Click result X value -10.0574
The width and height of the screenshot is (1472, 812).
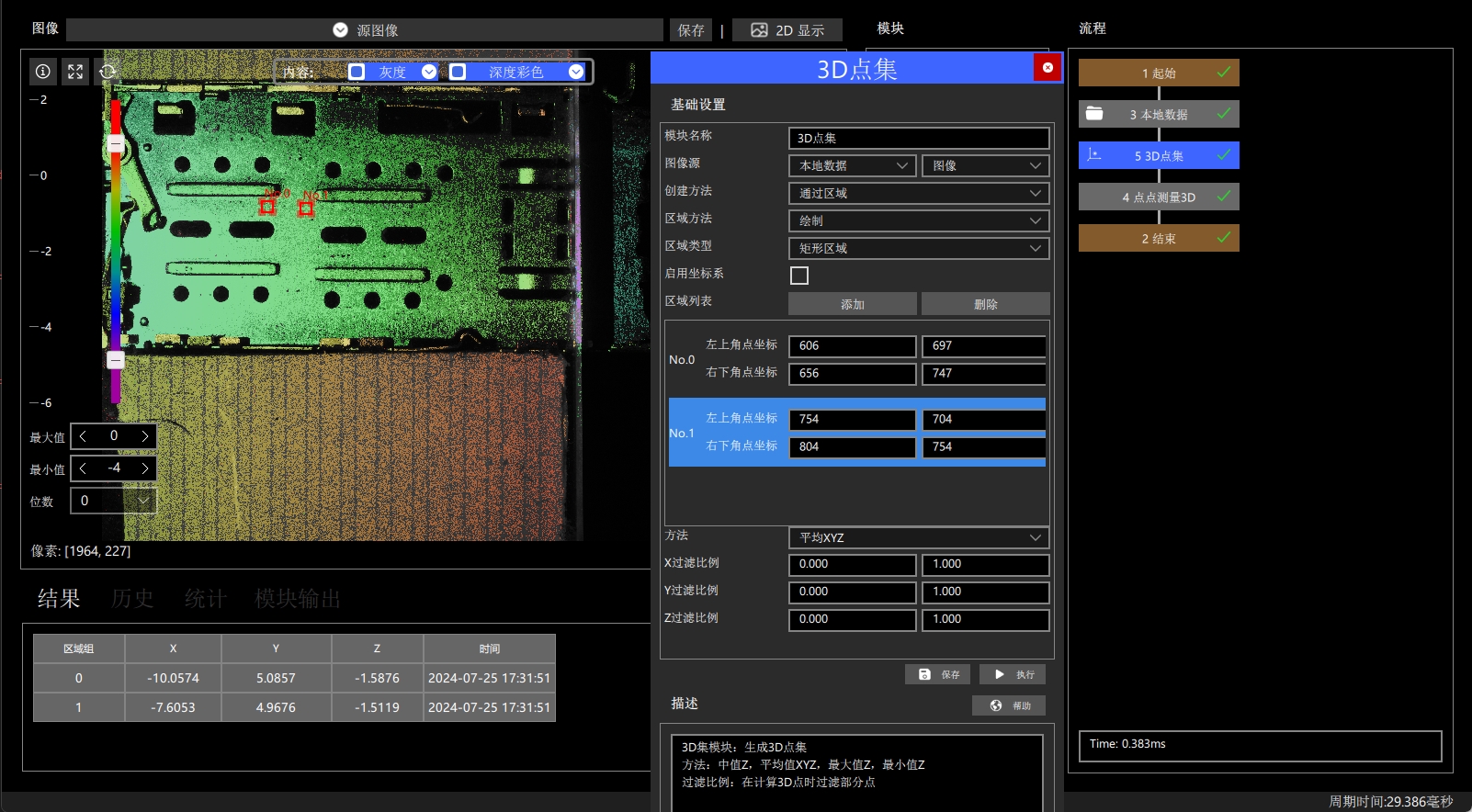tap(173, 678)
